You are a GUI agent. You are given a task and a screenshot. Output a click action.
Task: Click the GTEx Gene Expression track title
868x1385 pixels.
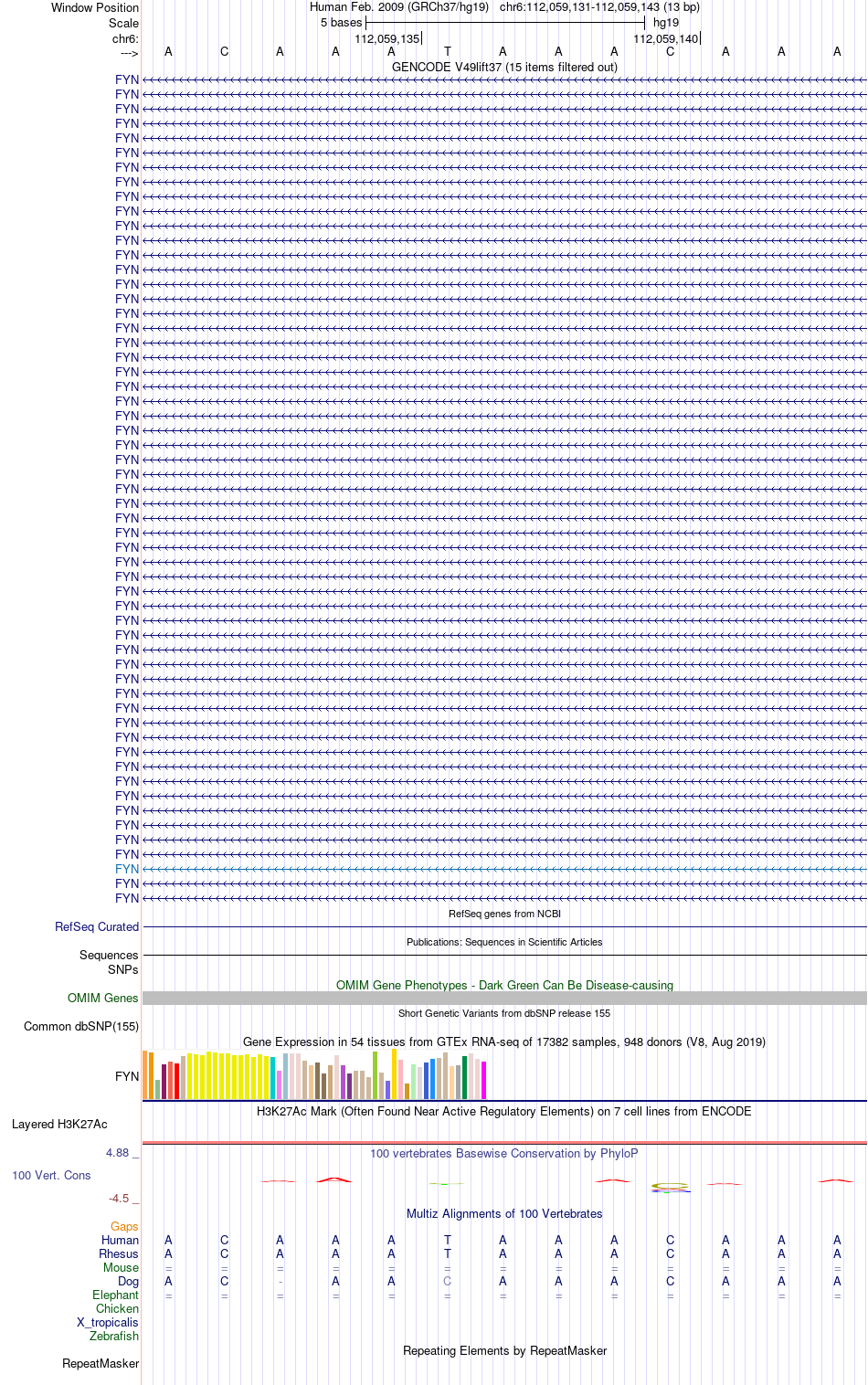tap(504, 1041)
